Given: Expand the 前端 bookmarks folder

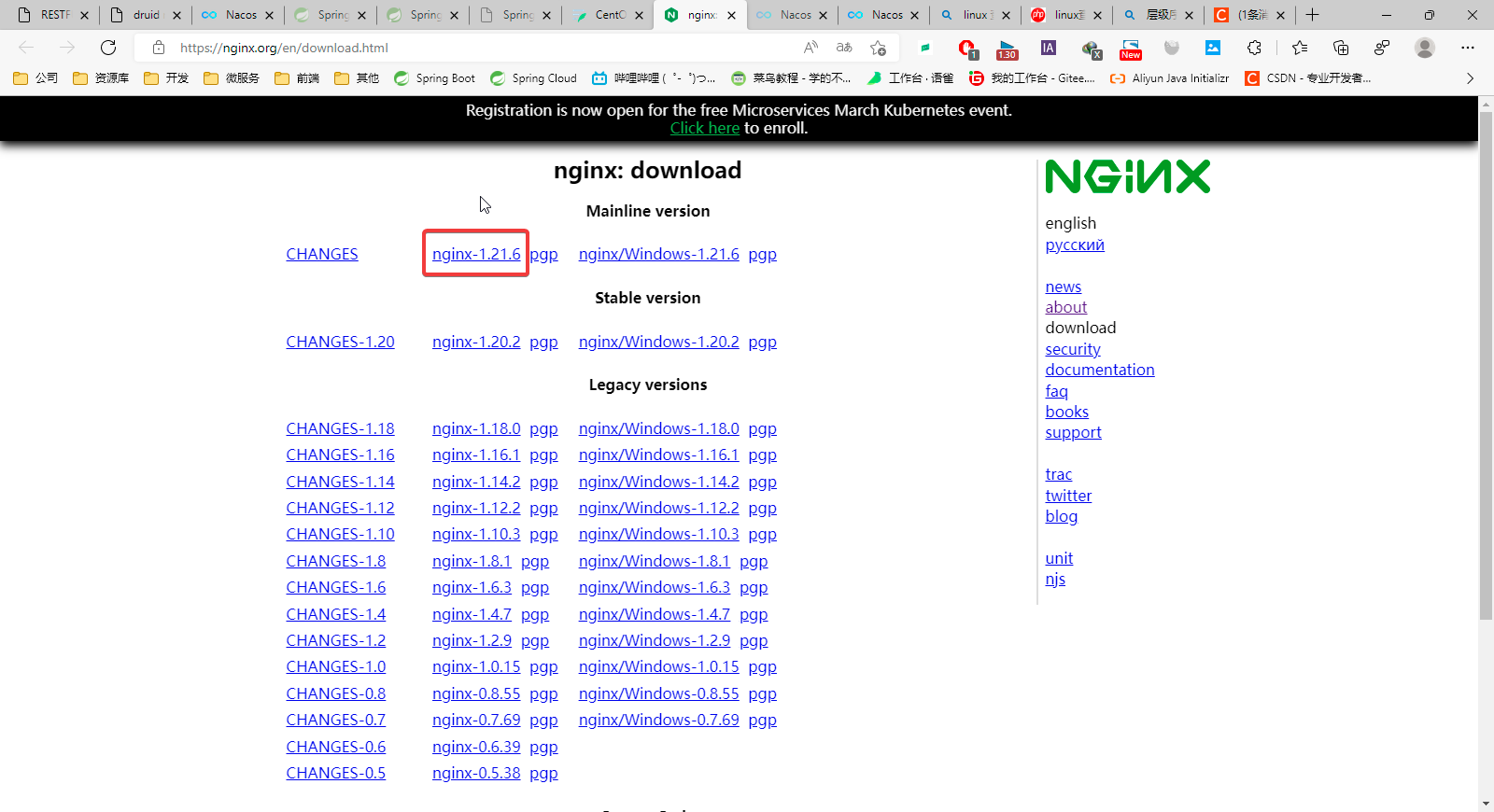Looking at the screenshot, I should tap(297, 78).
